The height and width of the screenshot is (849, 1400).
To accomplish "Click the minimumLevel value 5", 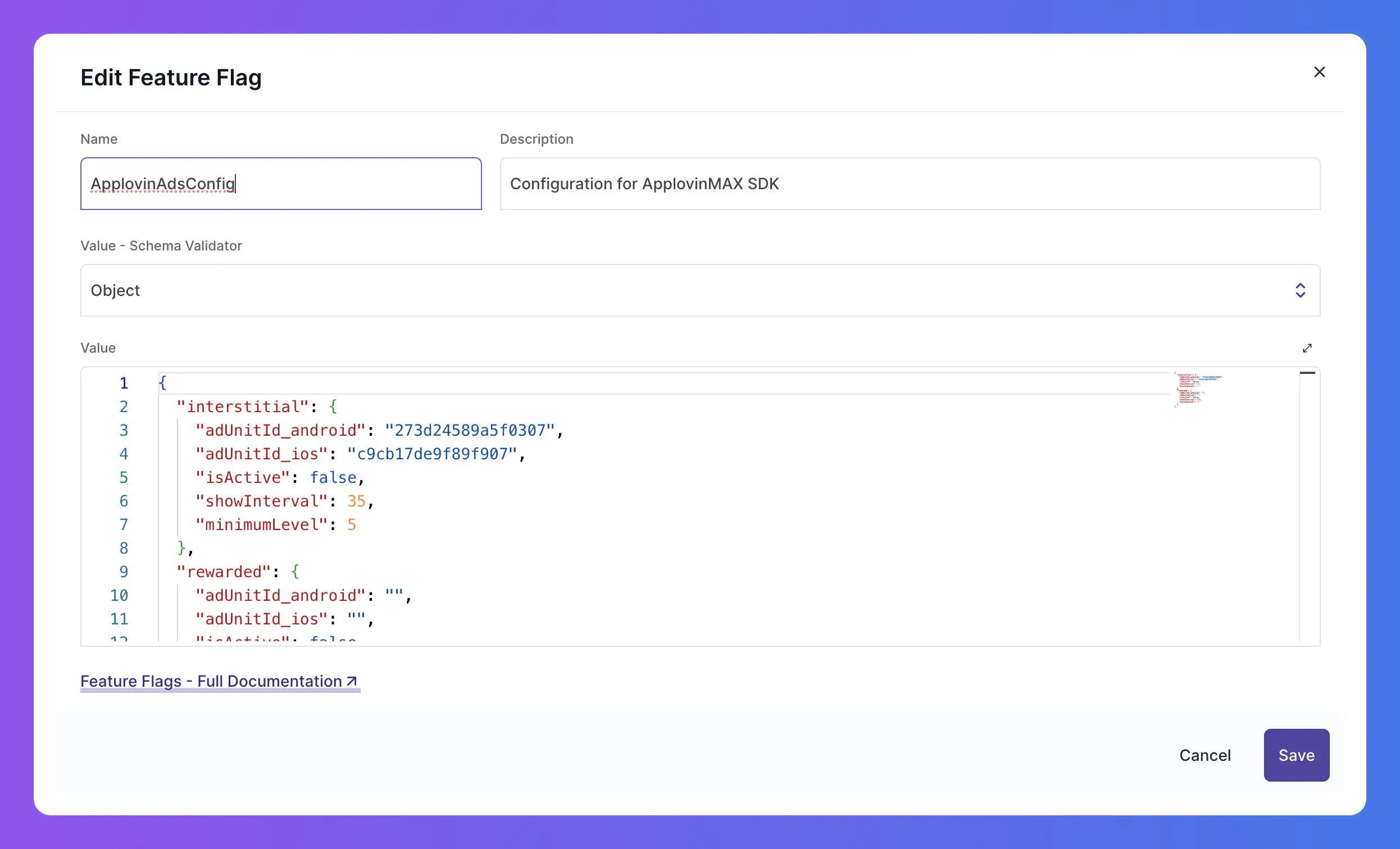I will pyautogui.click(x=352, y=525).
